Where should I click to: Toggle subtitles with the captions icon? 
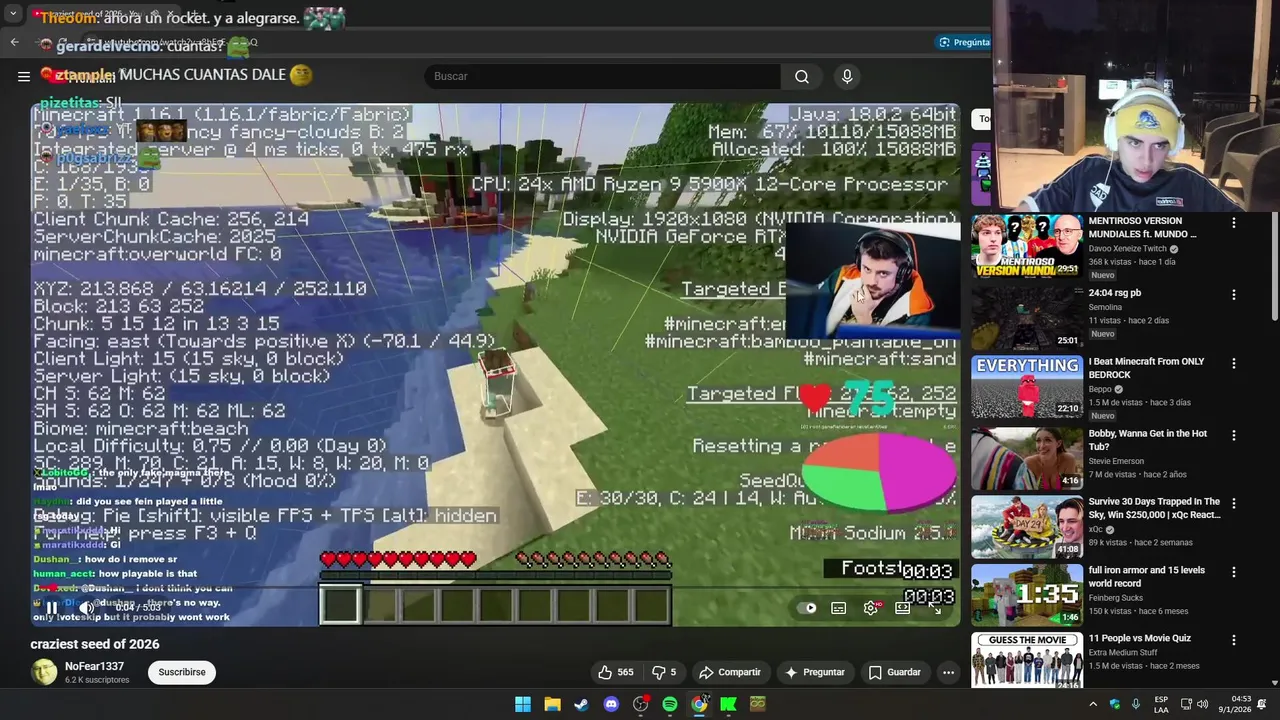pyautogui.click(x=839, y=608)
